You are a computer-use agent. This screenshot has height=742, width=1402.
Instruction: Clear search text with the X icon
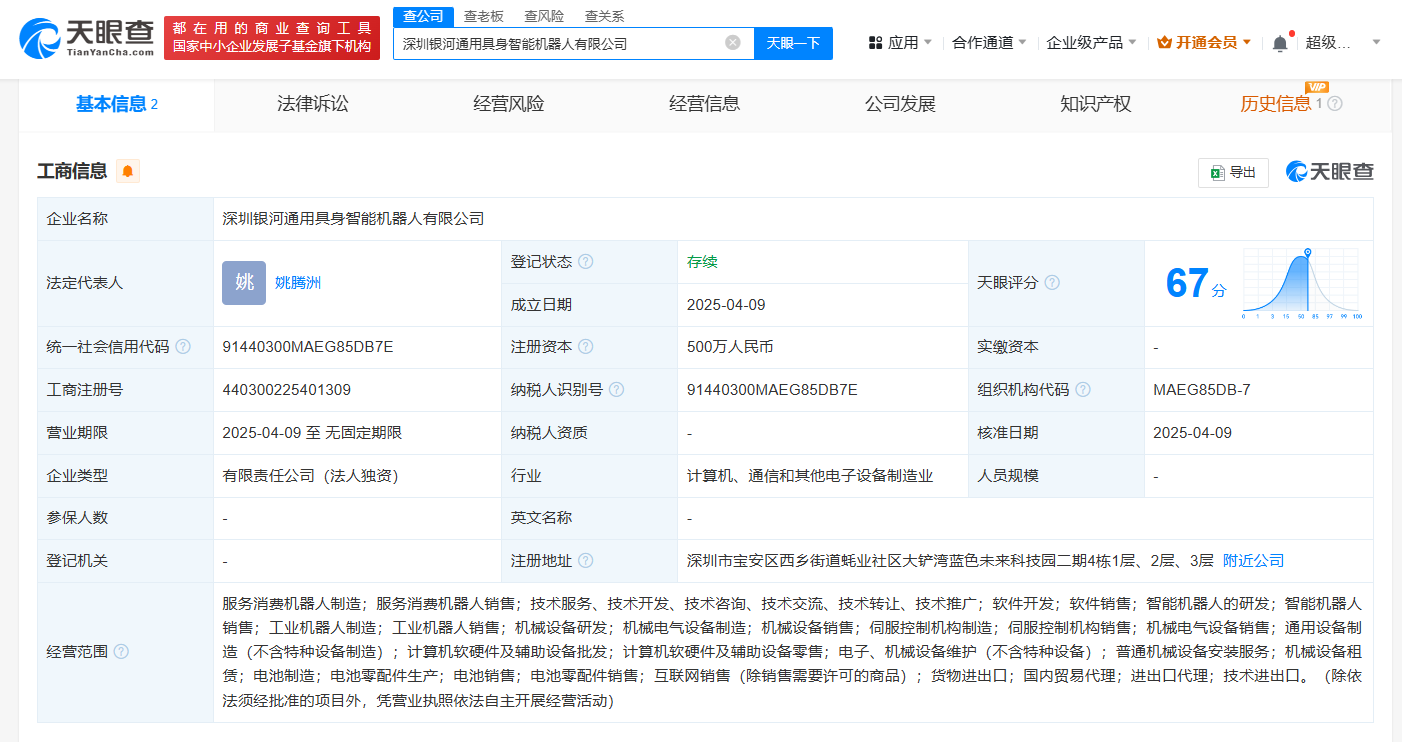(733, 43)
